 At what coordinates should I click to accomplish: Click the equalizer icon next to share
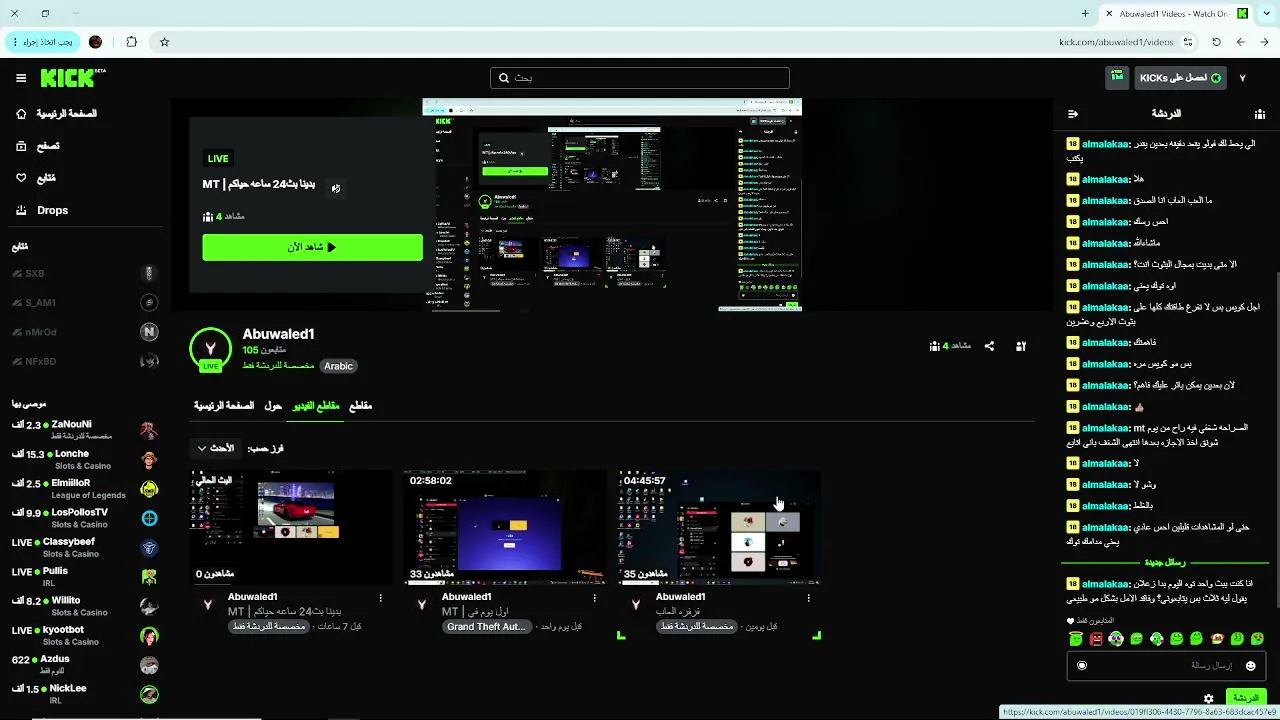tap(1021, 346)
